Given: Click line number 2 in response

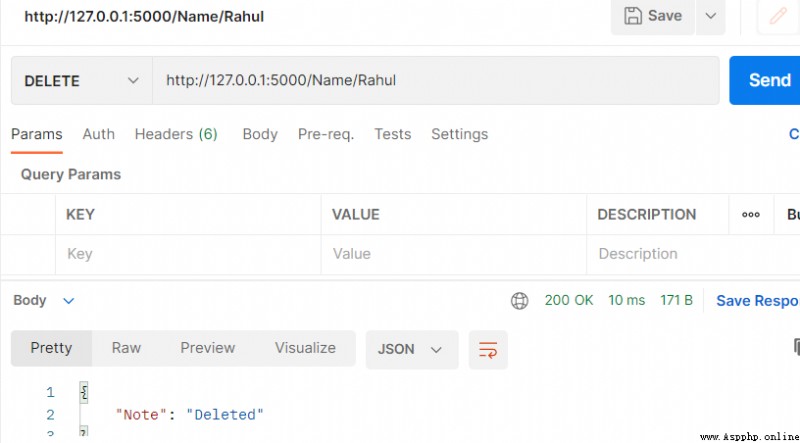Looking at the screenshot, I should 50,415.
